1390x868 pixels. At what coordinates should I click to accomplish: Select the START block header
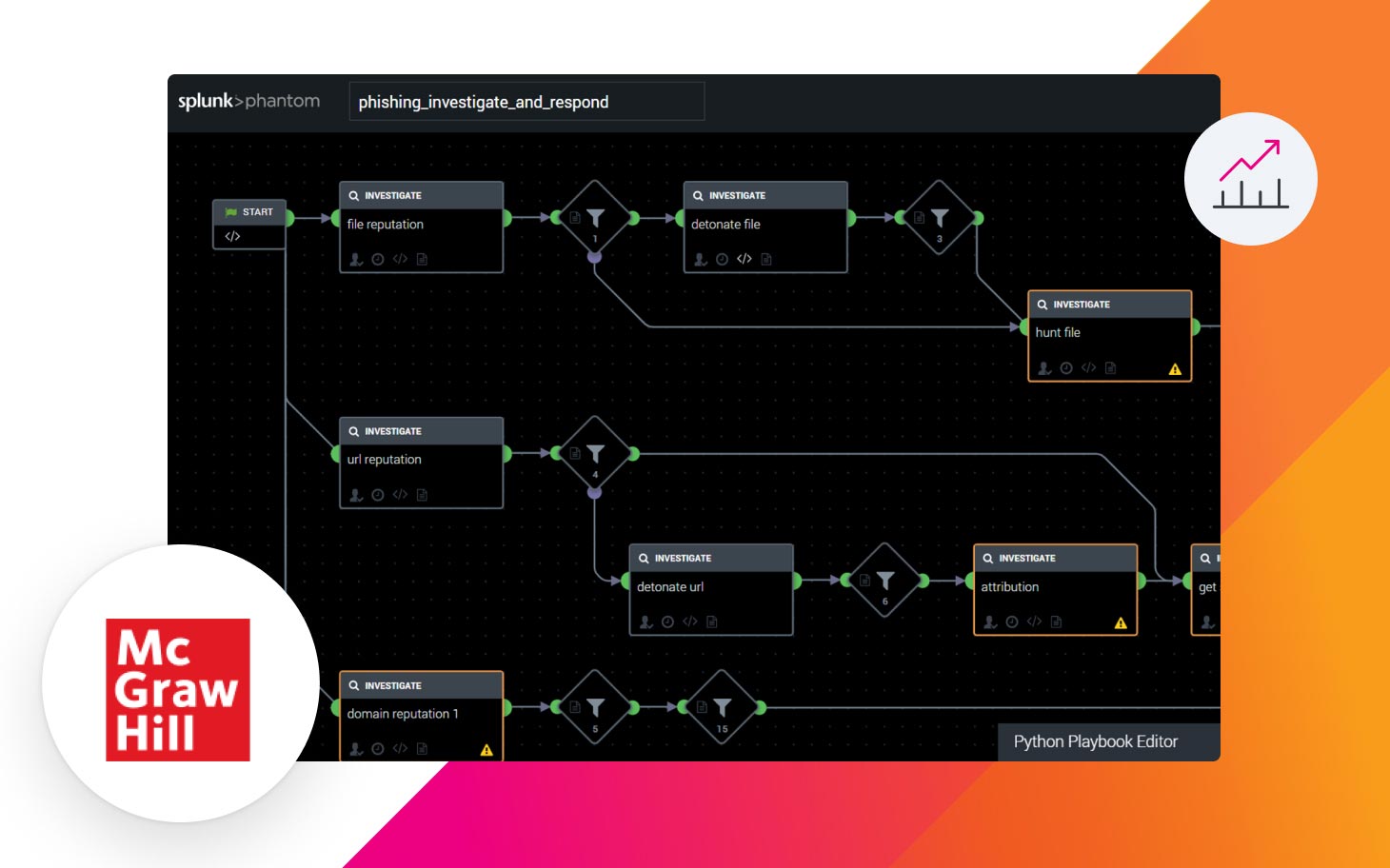click(249, 212)
